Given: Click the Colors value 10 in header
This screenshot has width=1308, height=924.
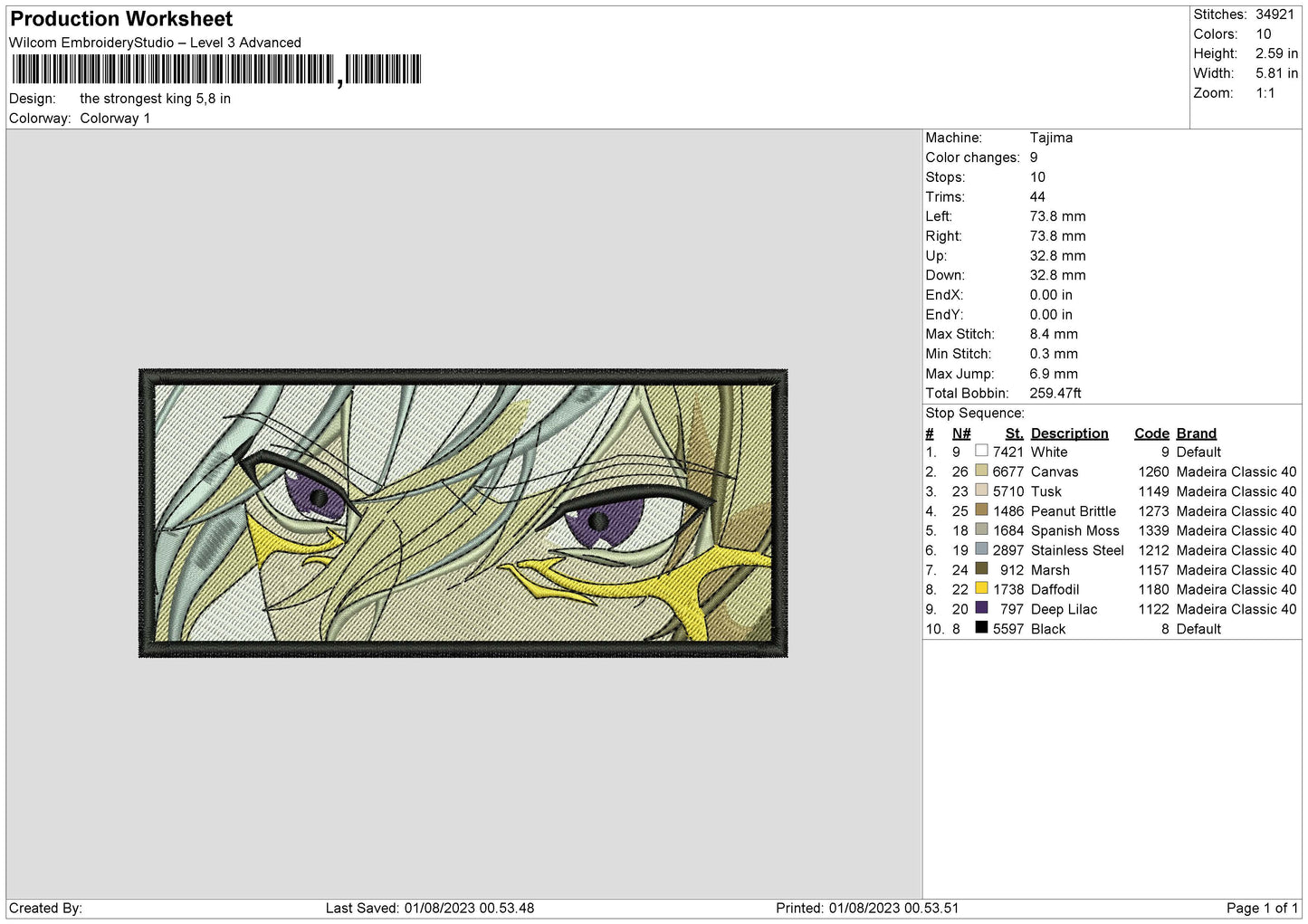Looking at the screenshot, I should point(1263,34).
